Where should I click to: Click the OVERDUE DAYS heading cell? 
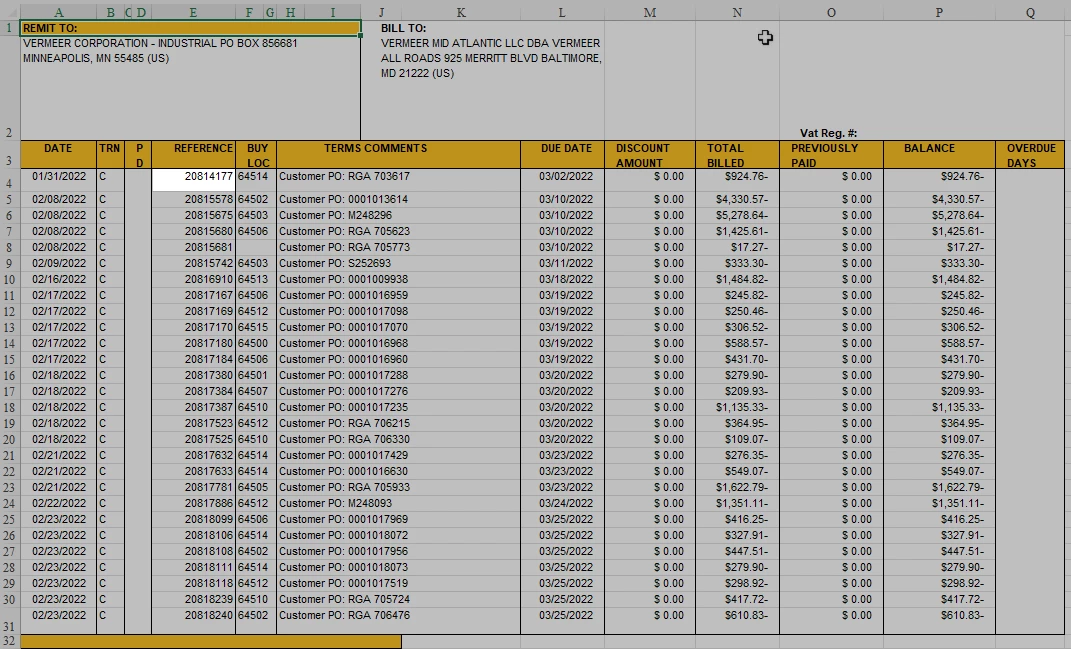click(x=1030, y=155)
